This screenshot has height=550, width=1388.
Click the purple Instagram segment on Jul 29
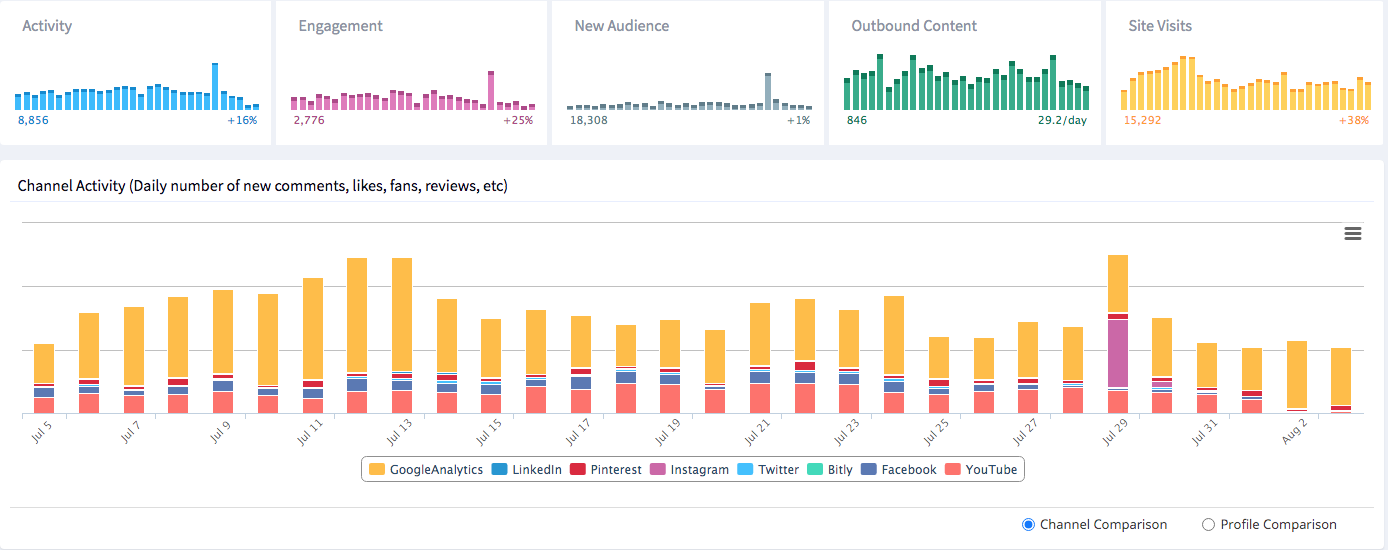[x=1118, y=353]
